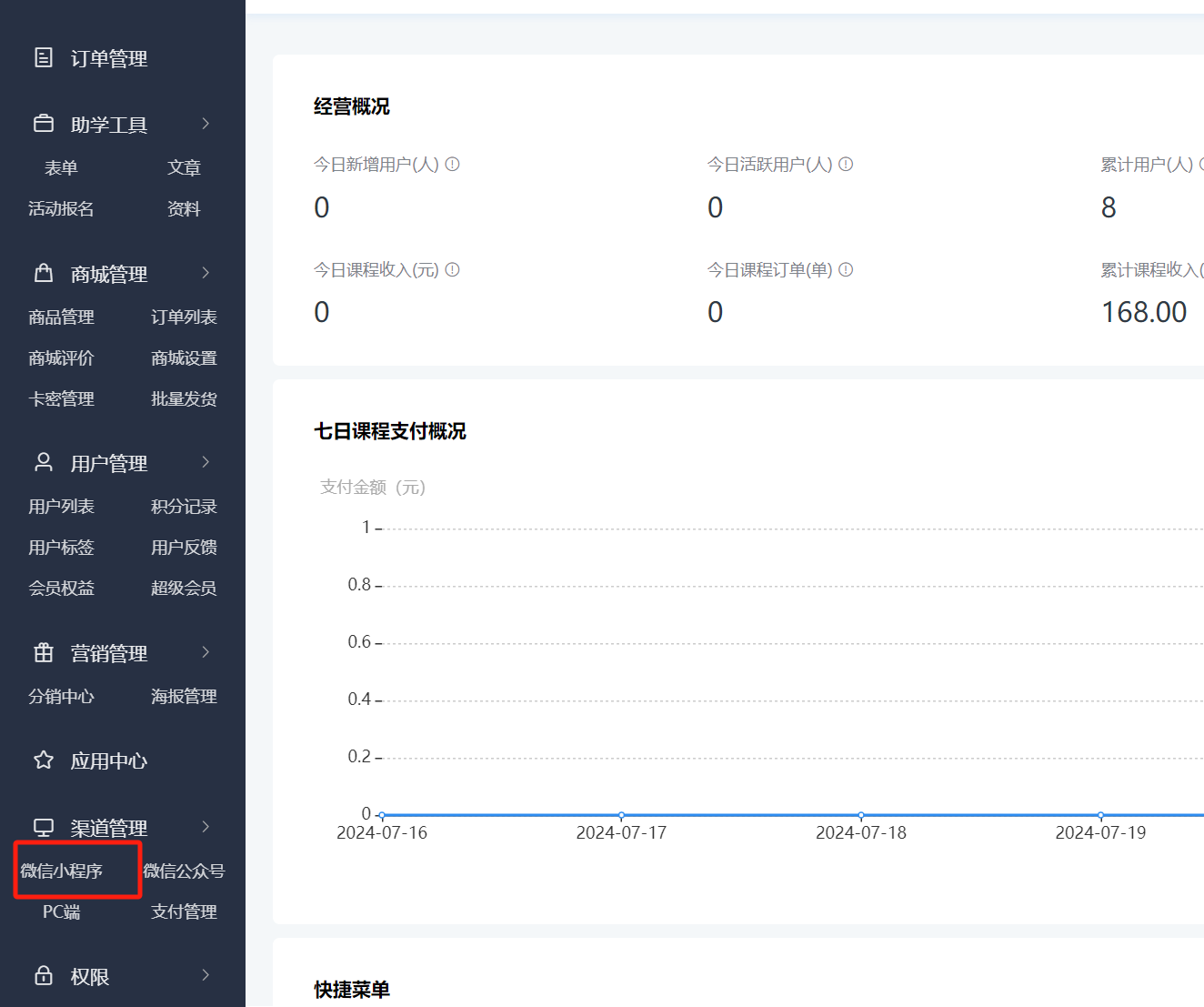Go to 超级会员
The image size is (1204, 1007).
(x=184, y=589)
